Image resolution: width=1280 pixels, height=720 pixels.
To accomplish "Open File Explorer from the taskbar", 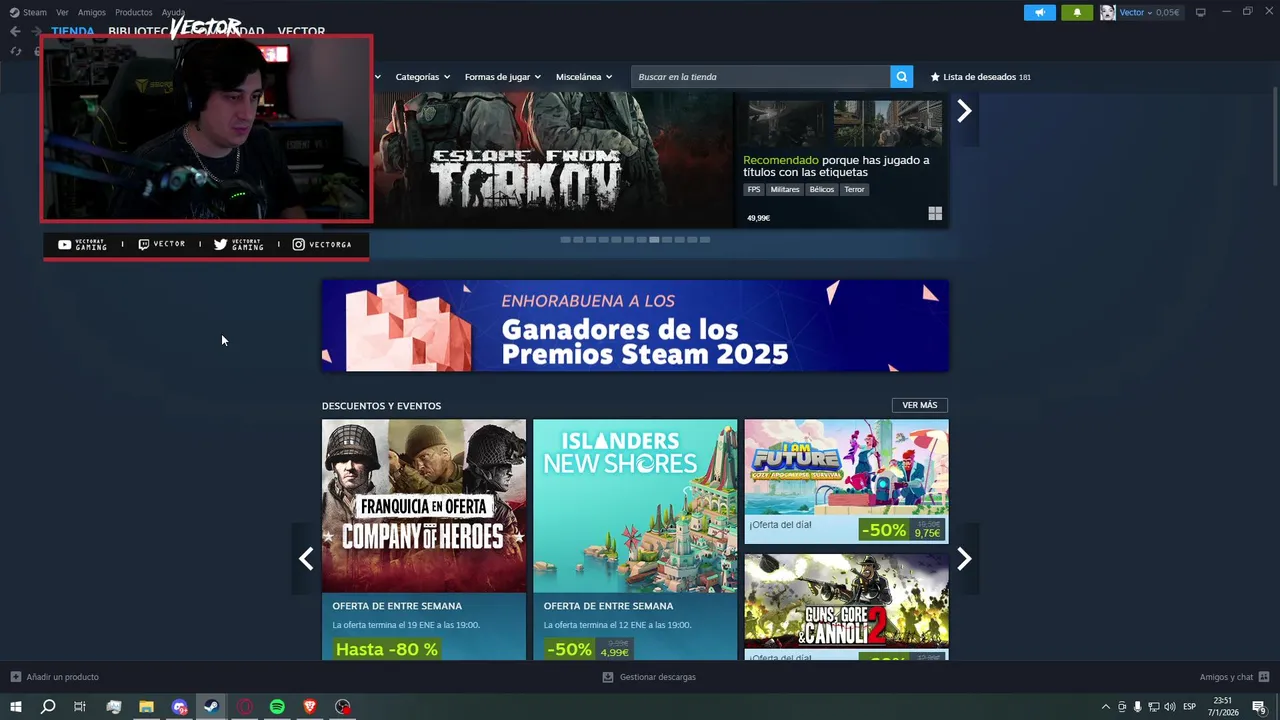I will click(x=146, y=707).
